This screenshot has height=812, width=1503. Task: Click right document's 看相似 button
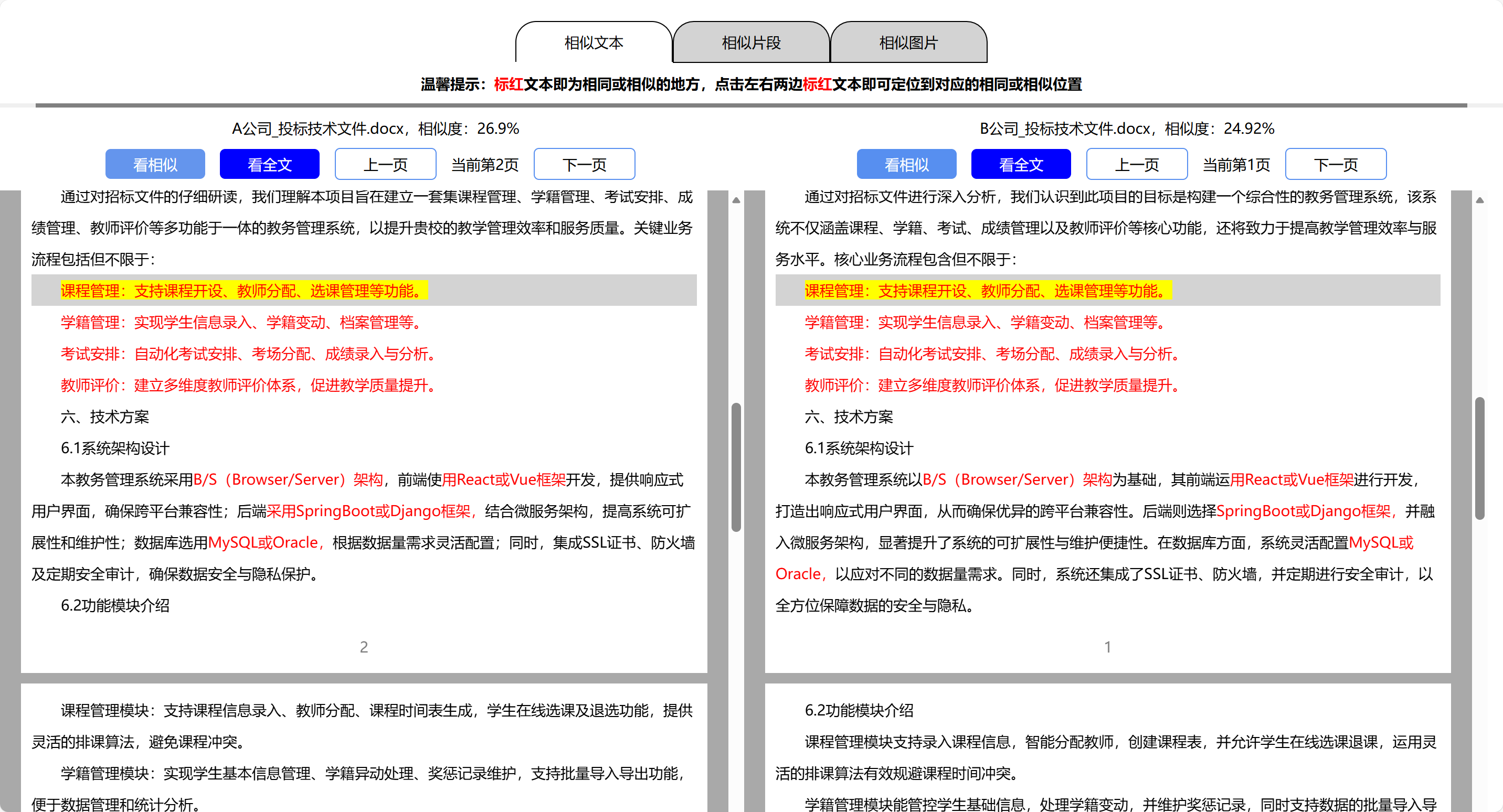coord(906,165)
